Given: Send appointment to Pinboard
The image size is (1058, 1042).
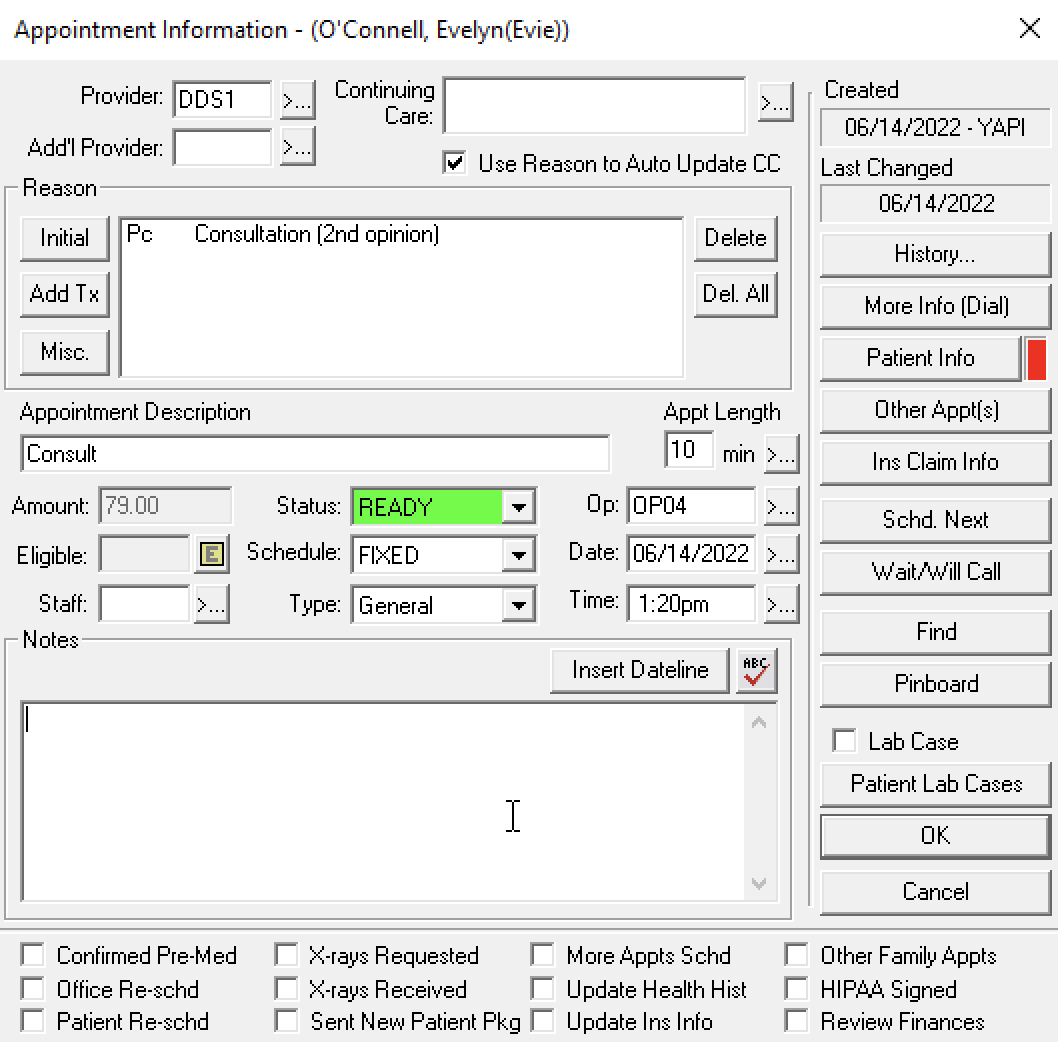Looking at the screenshot, I should tap(935, 684).
